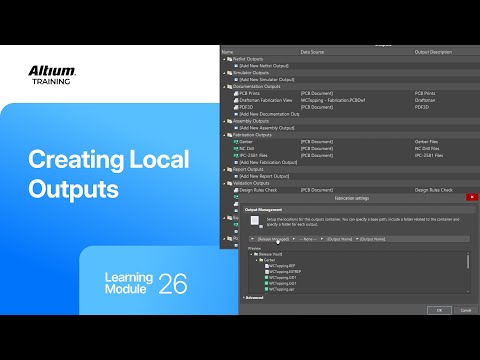The width and height of the screenshot is (480, 360).
Task: Click the Report Outputs folder icon
Action: click(229, 169)
